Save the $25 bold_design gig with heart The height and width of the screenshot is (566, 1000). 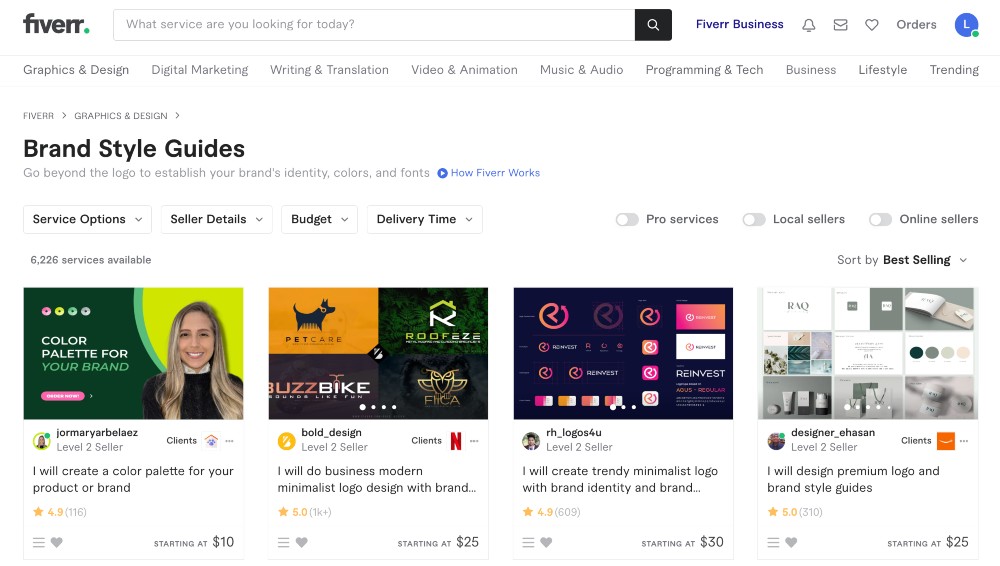tap(302, 542)
